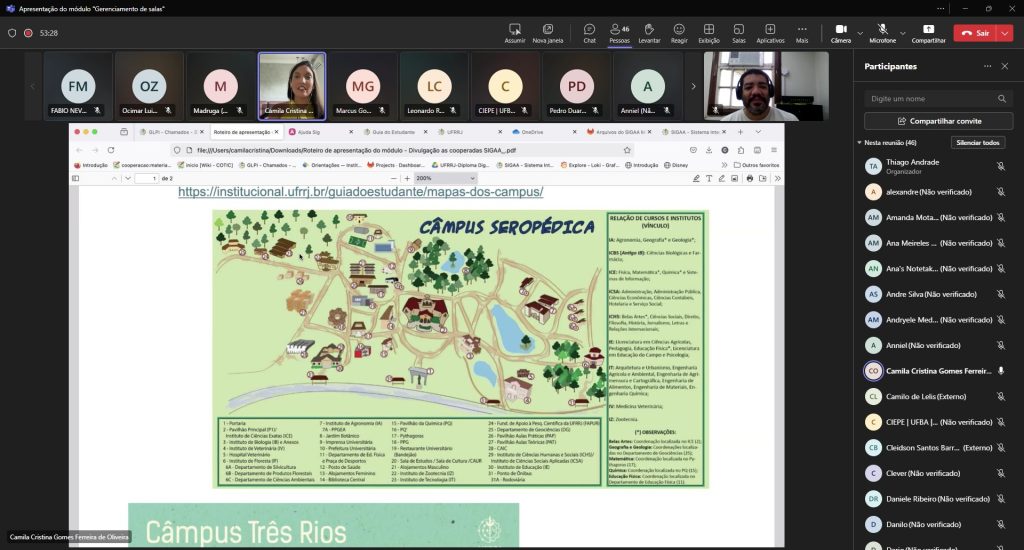Click the Silenciar todos button
Viewport: 1024px width, 550px height.
pos(978,142)
